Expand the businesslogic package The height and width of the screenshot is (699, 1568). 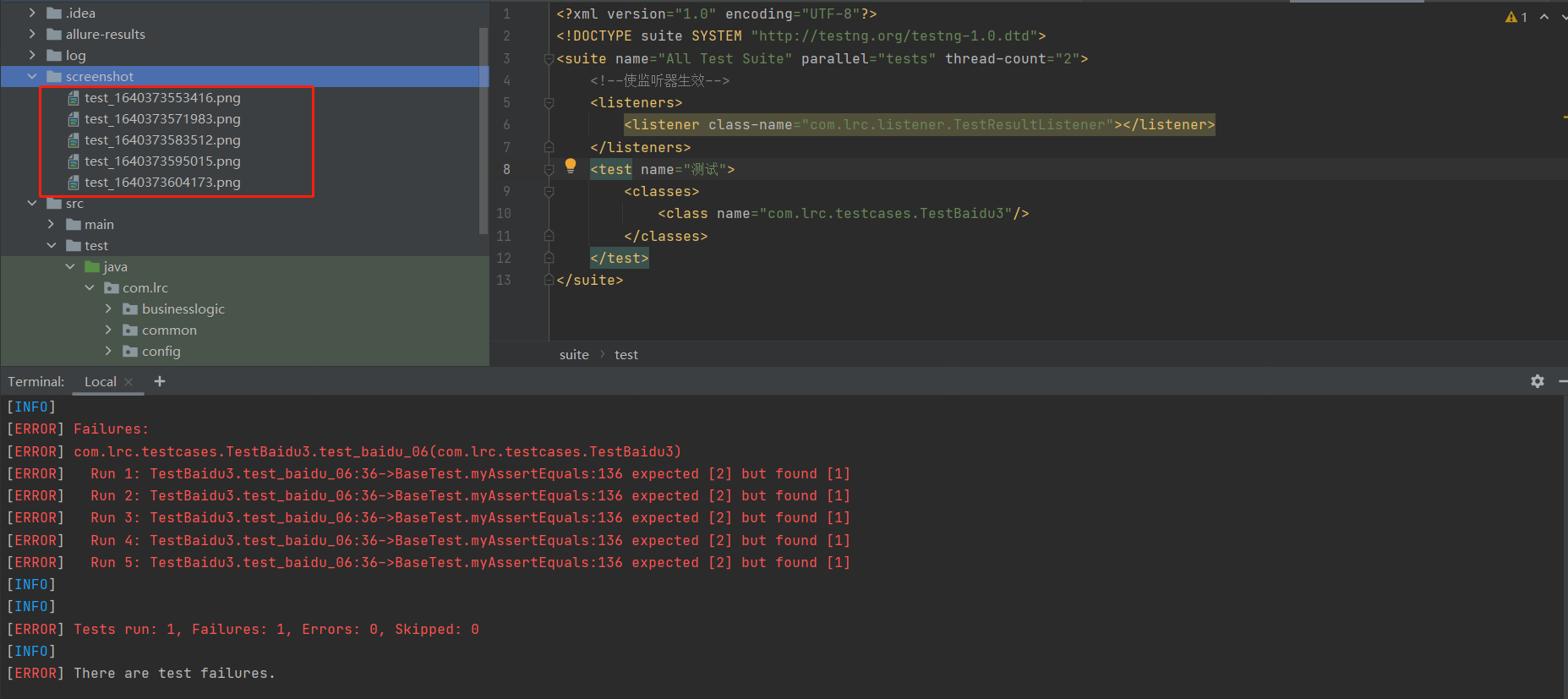(108, 309)
